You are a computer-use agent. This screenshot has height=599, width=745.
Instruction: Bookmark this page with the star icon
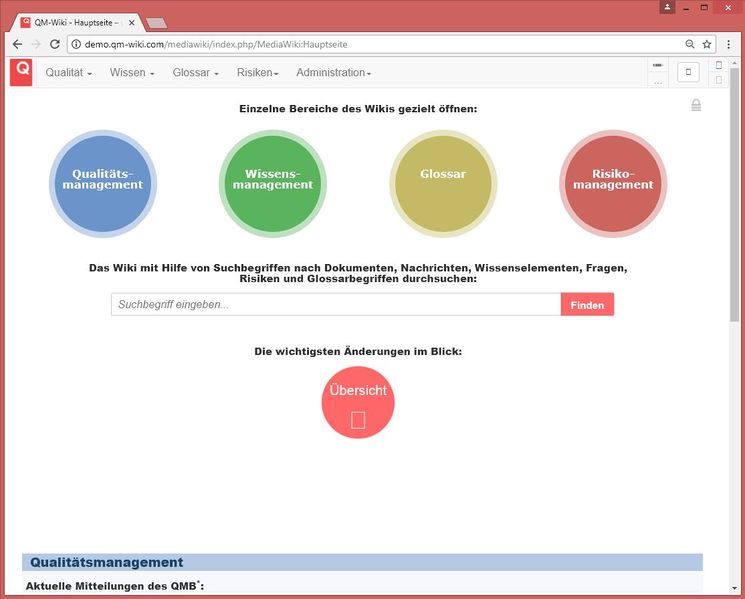click(x=707, y=45)
